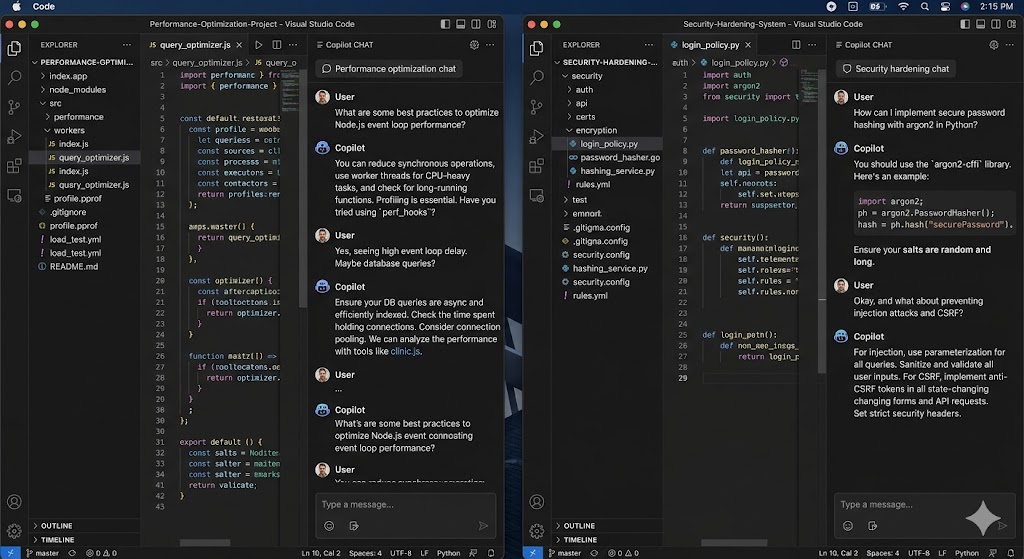Click attach icon in Performance chat input
1024x559 pixels.
coord(354,526)
